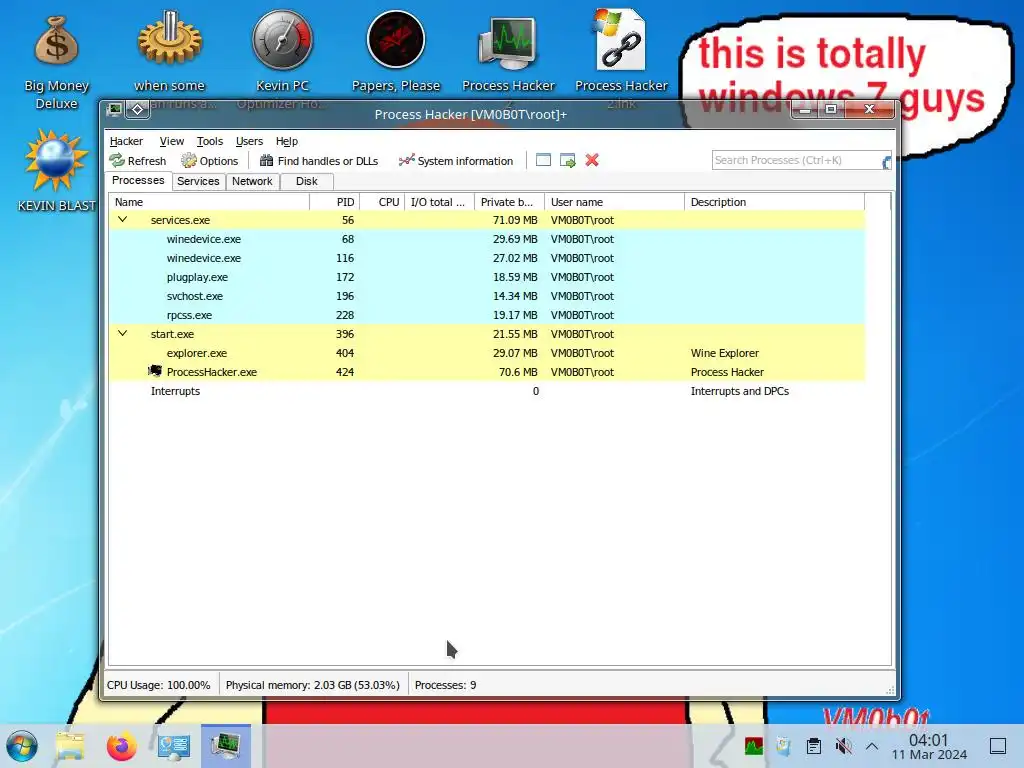
Task: Click the ProcessHacker.exe row icon
Action: (x=155, y=371)
